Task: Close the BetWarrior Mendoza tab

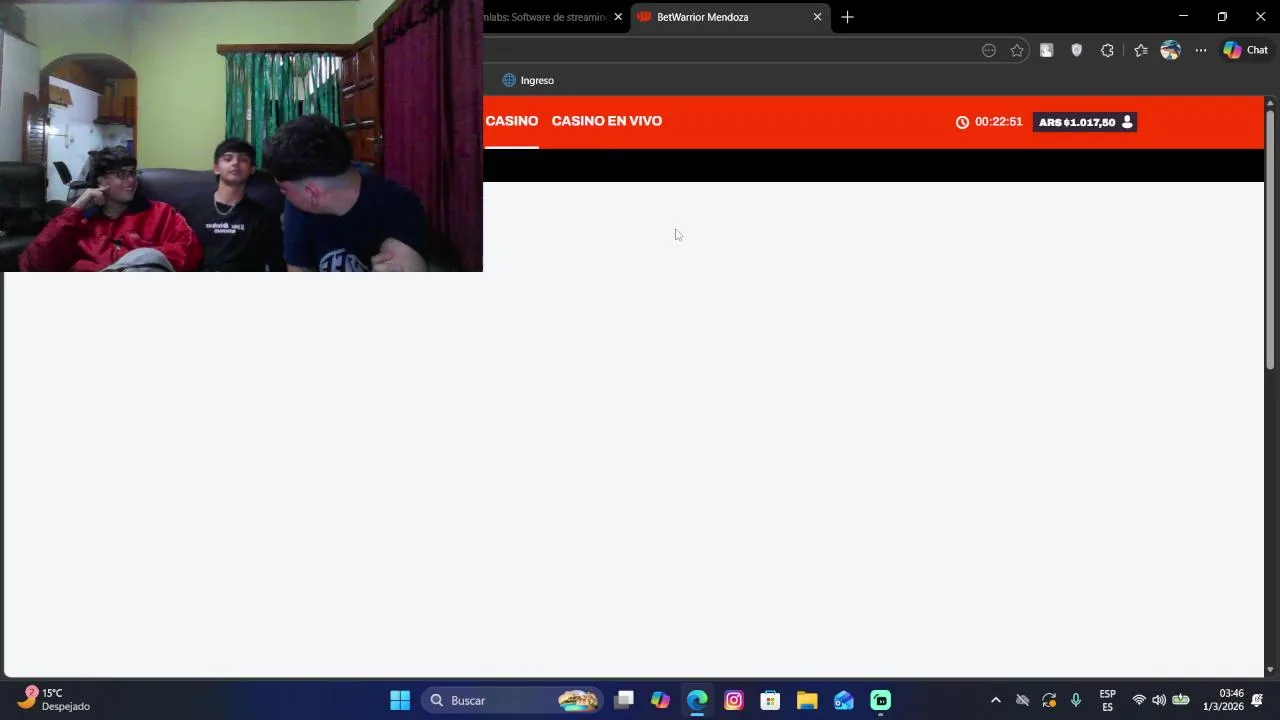Action: tap(817, 17)
